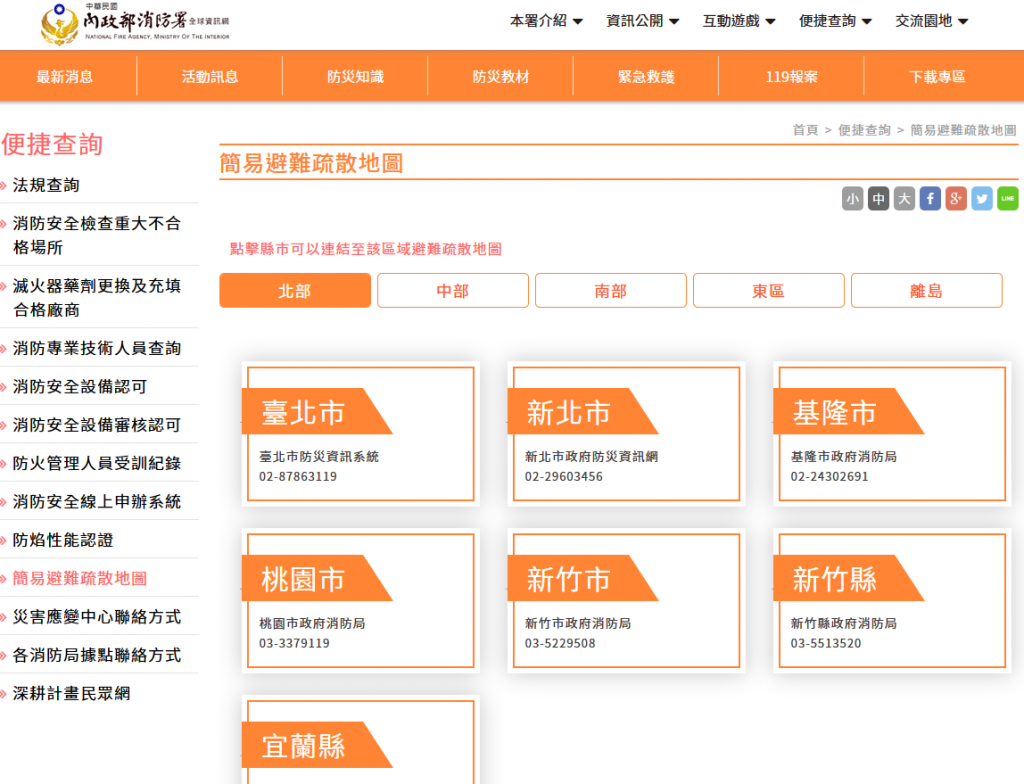Expand the 本署介紹 dropdown menu
Viewport: 1024px width, 784px height.
(x=546, y=21)
